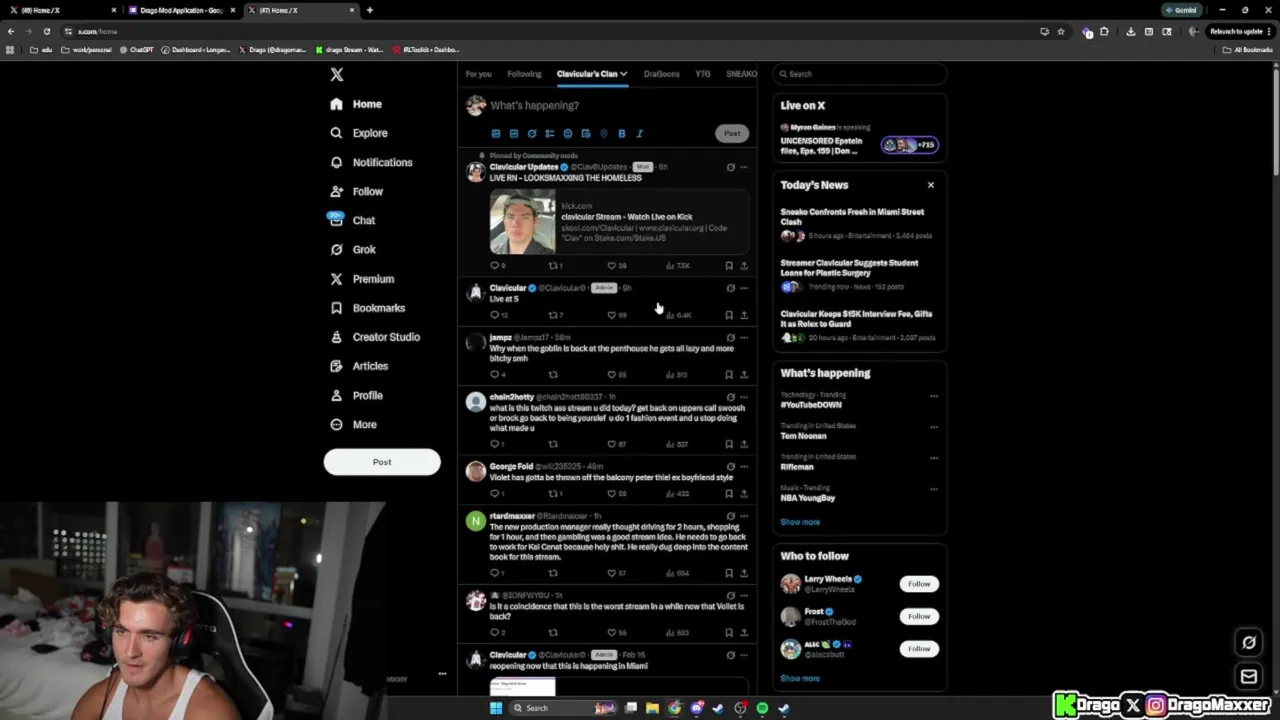Switch to the YTG tab
Viewport: 1280px width, 720px height.
(x=703, y=74)
